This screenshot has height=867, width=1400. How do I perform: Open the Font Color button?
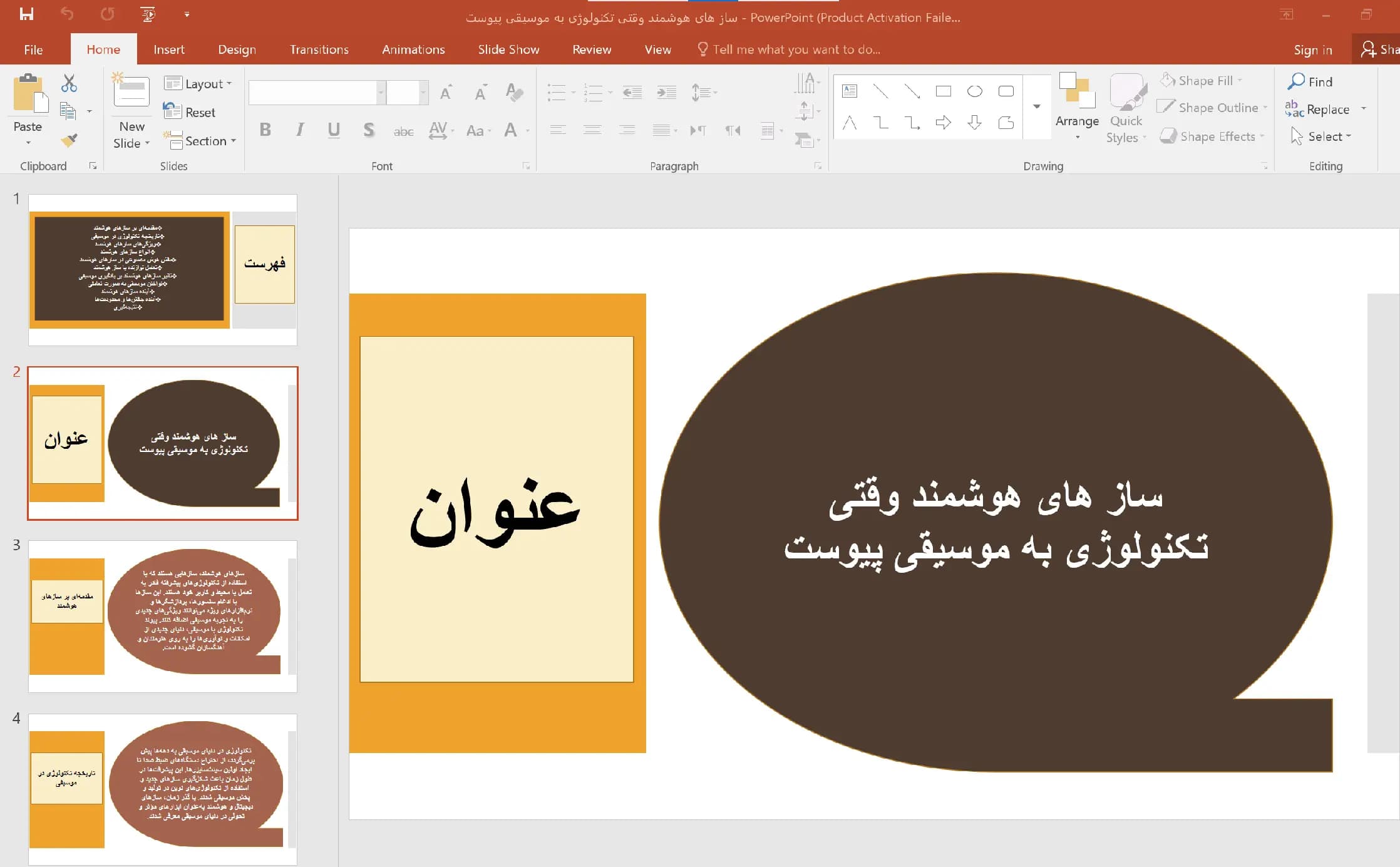coord(511,130)
